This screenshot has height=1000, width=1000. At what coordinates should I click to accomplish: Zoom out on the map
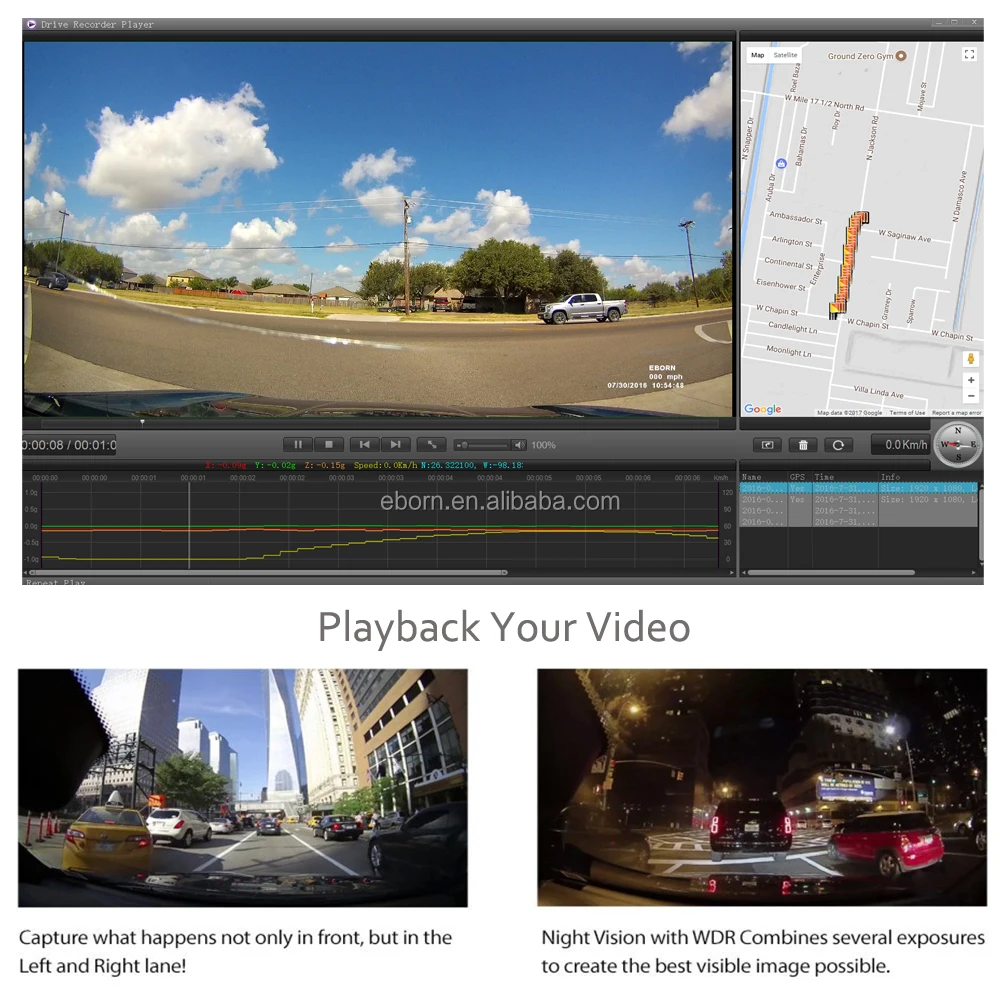tap(970, 397)
